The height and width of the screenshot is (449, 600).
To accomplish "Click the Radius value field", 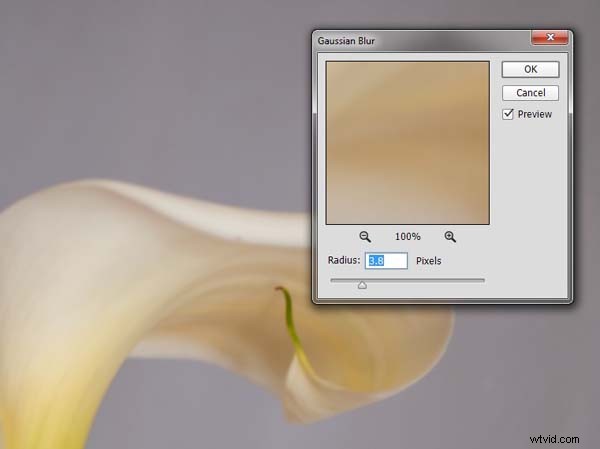I will [386, 261].
